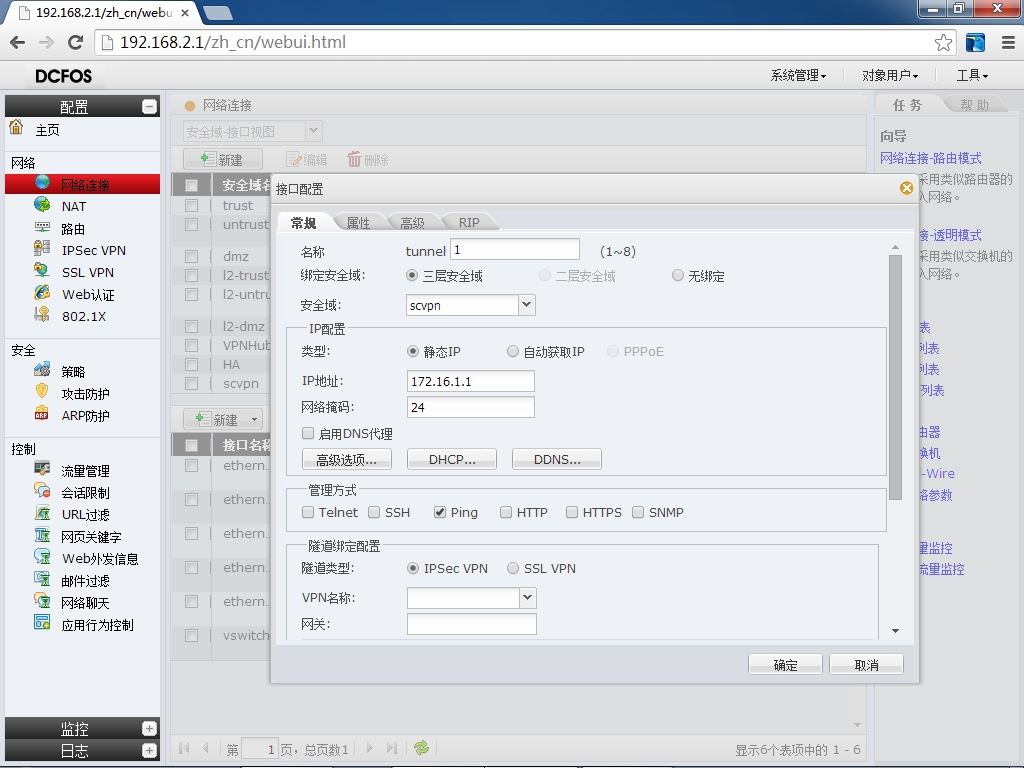This screenshot has width=1024, height=768.
Task: Enable Telnet management checkbox
Action: coord(308,512)
